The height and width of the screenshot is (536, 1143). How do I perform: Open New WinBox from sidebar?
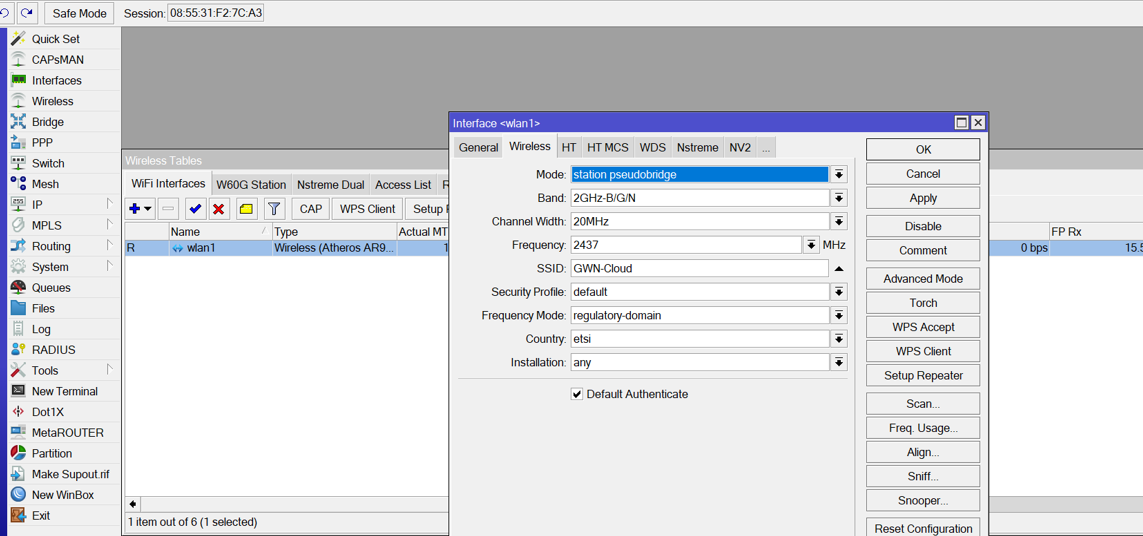click(63, 494)
